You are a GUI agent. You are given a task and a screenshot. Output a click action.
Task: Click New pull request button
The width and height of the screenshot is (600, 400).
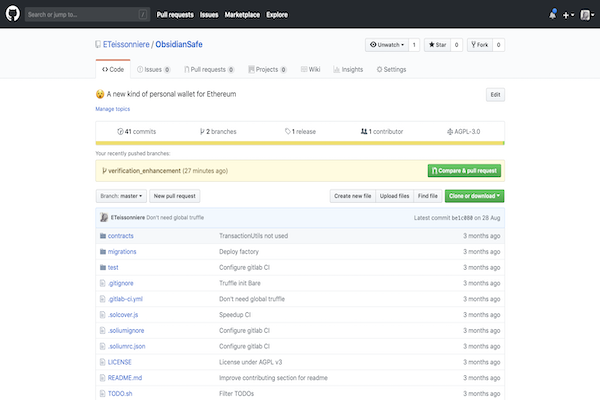174,196
